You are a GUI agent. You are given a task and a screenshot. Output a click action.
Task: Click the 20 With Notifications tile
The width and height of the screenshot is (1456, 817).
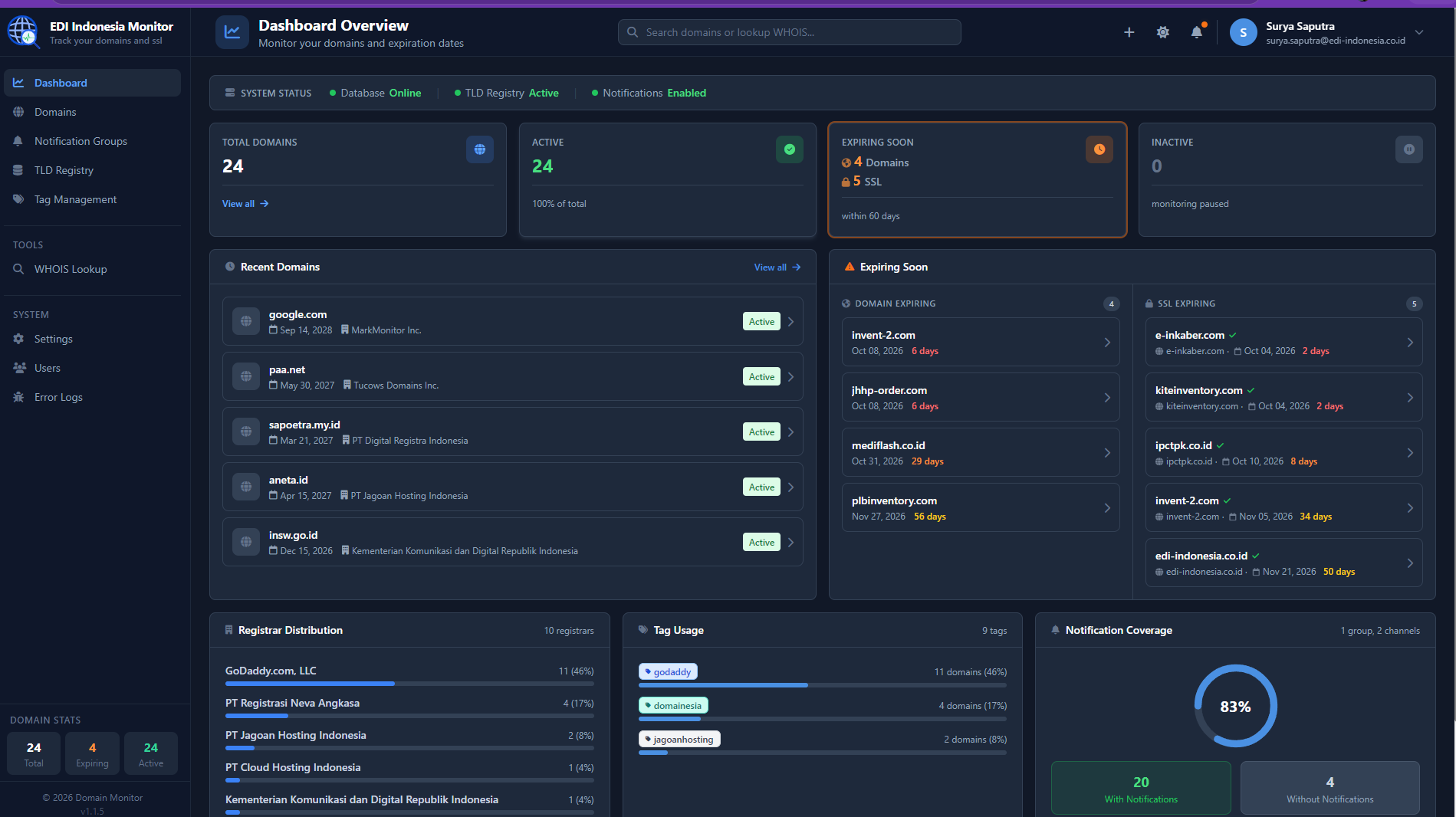[1141, 788]
